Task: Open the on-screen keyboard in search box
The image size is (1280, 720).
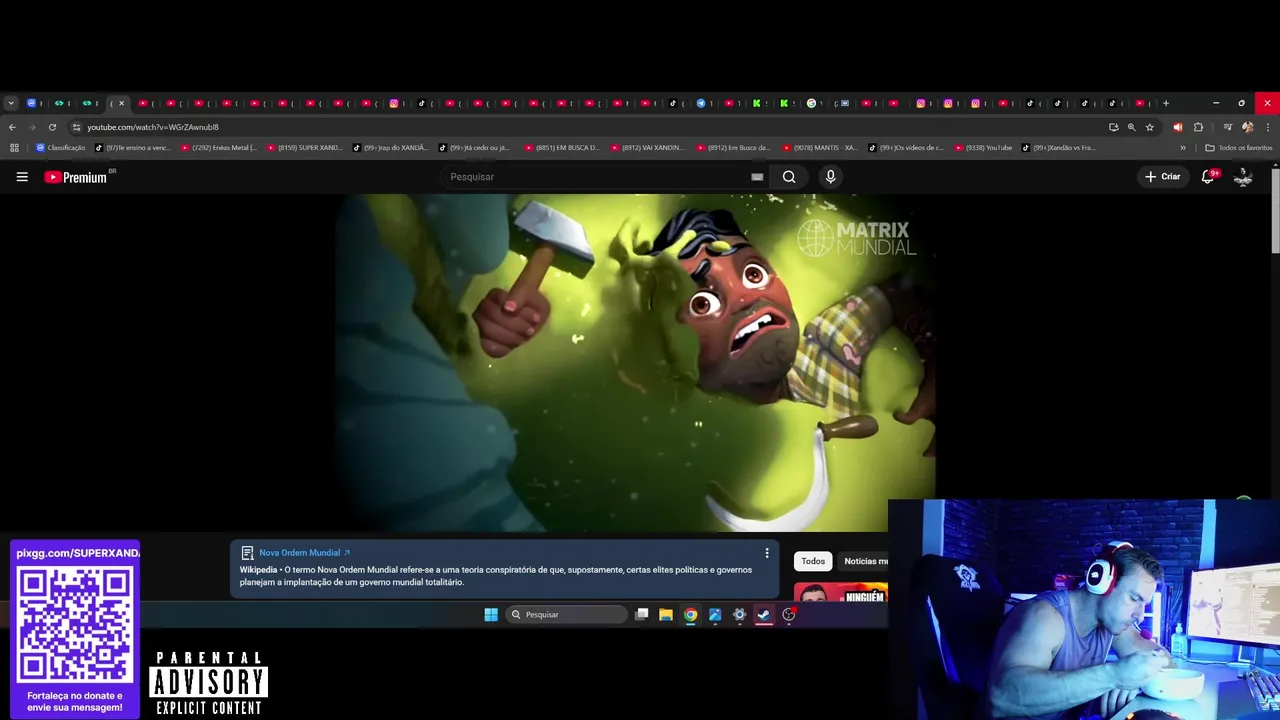Action: [757, 177]
